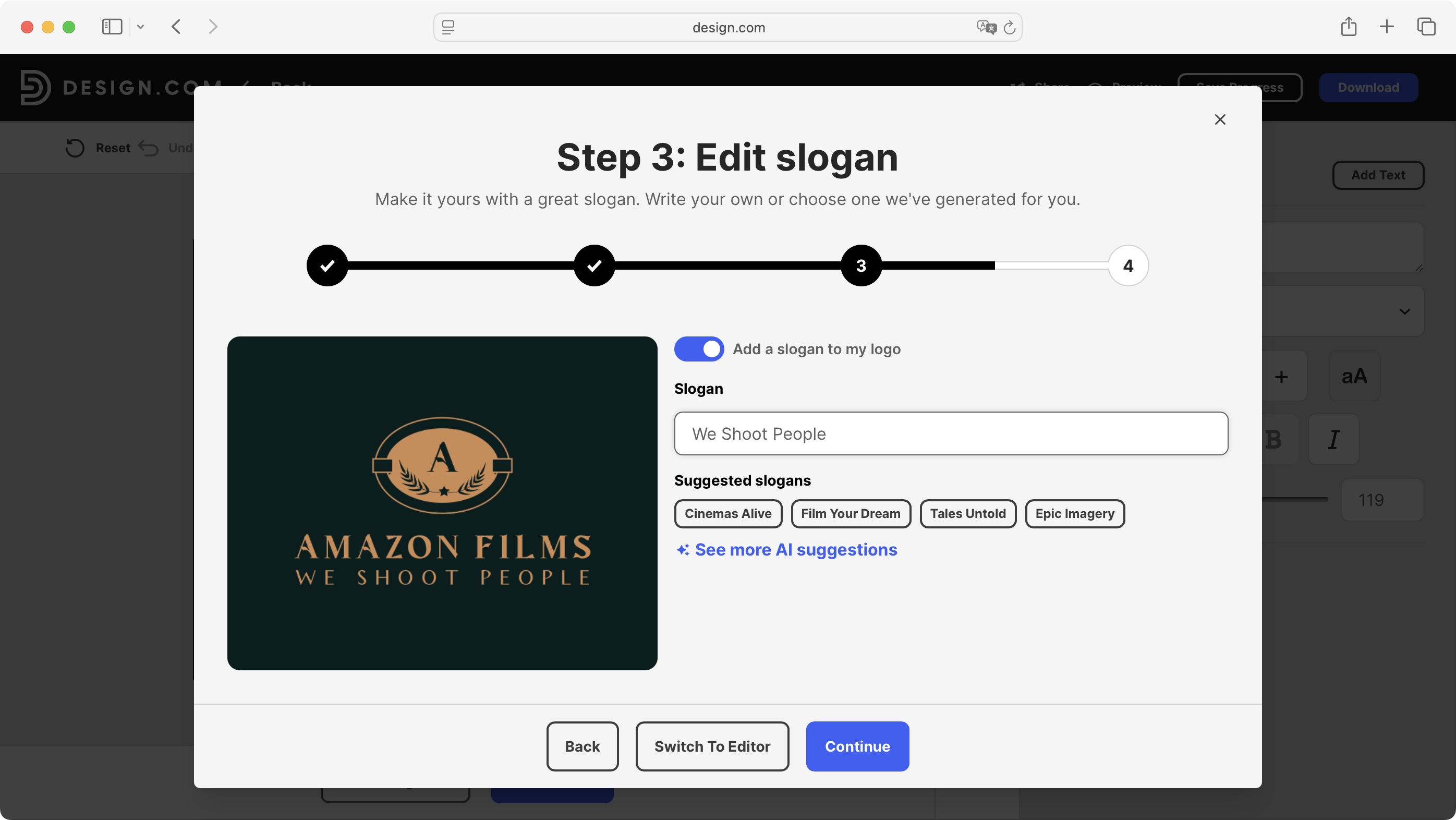Show the Safari tab overview
Image resolution: width=1456 pixels, height=820 pixels.
coord(1427,27)
